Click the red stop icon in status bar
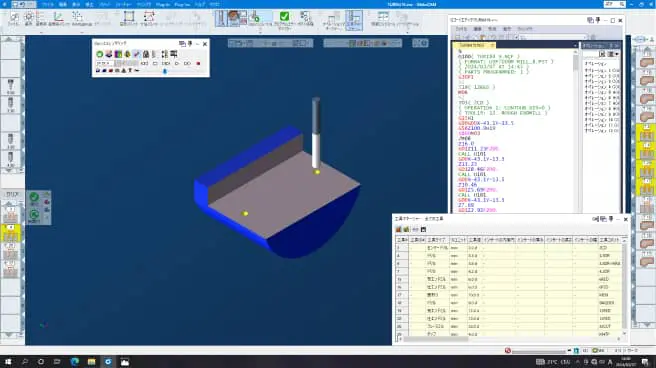This screenshot has width=656, height=368. (x=508, y=350)
